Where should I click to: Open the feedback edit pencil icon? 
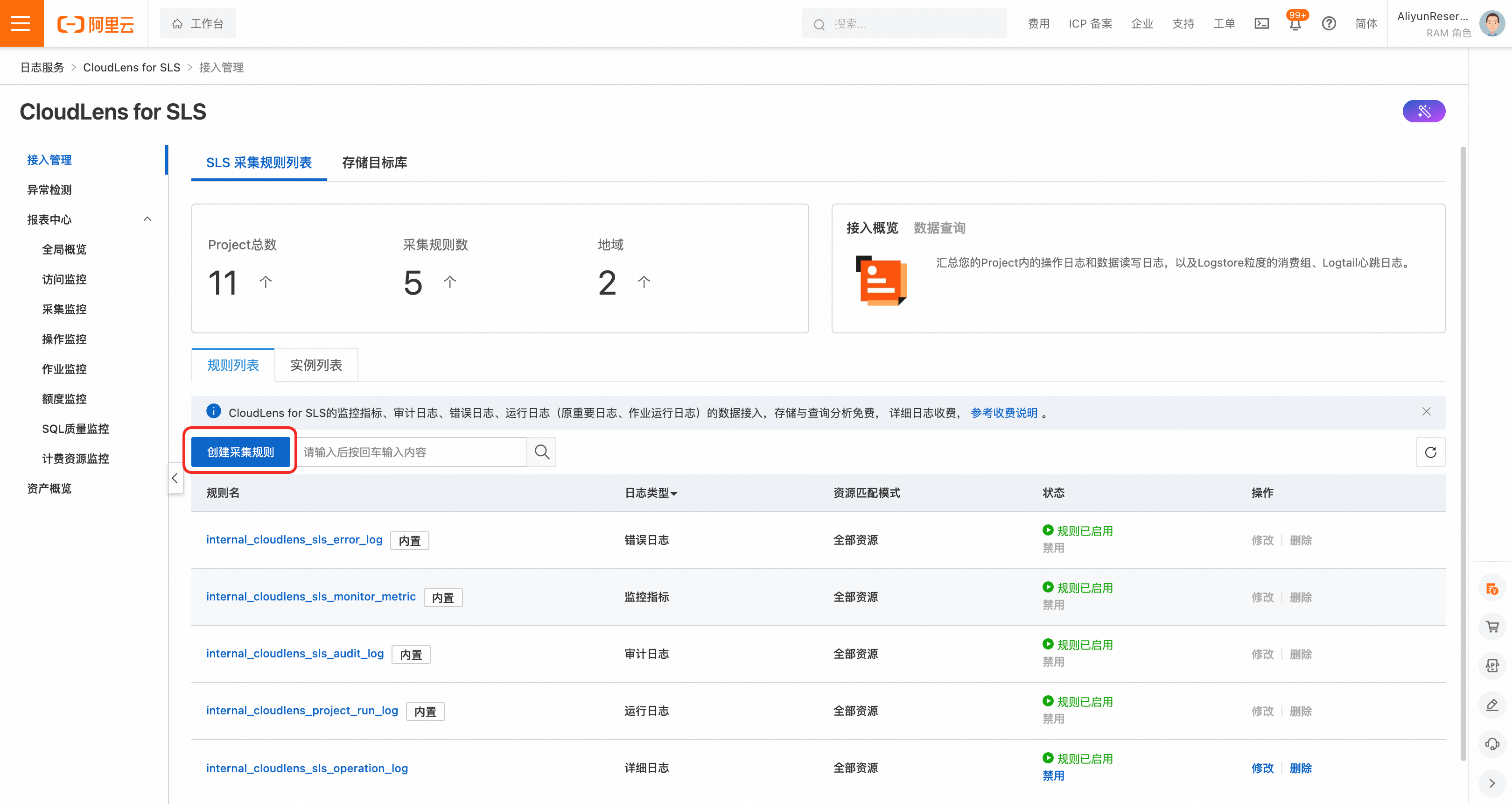tap(1492, 705)
